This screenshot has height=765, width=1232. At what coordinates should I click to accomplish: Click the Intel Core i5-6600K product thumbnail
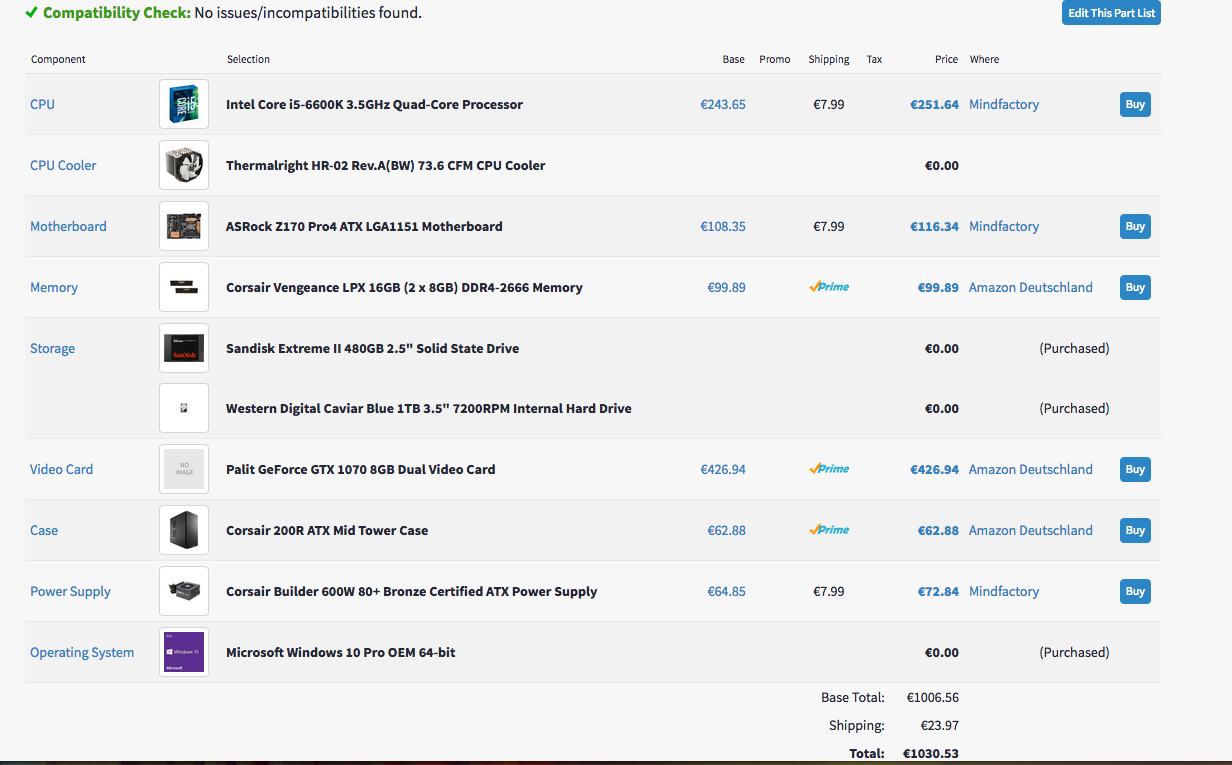(x=184, y=104)
